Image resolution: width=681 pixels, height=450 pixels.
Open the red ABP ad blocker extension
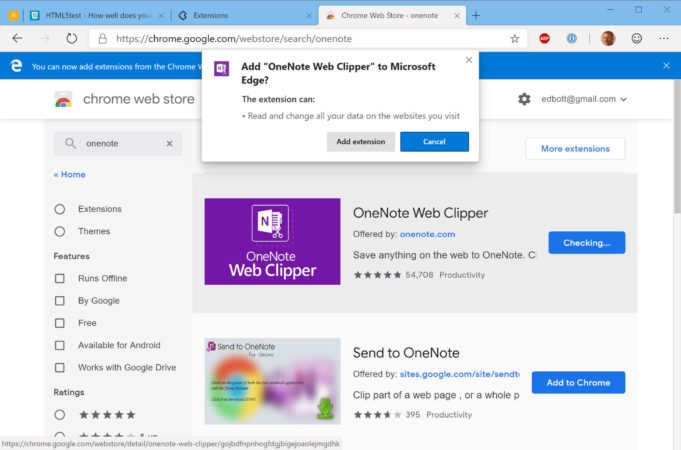[544, 39]
